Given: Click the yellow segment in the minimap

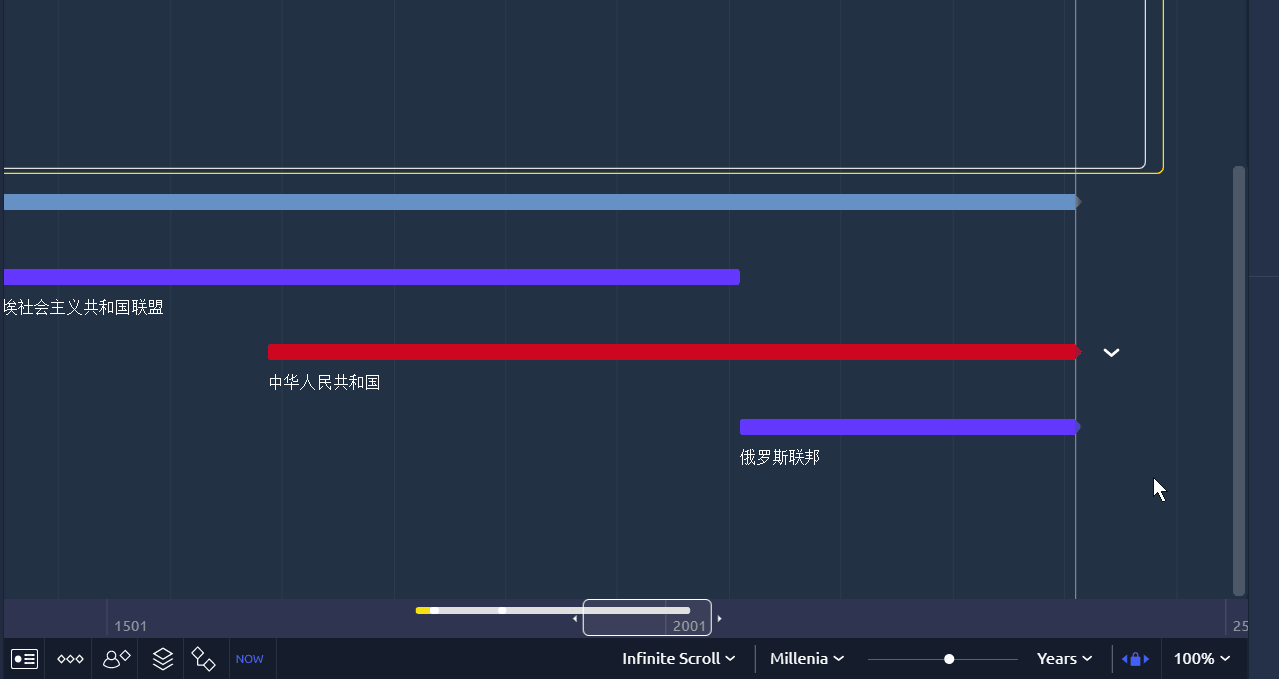Looking at the screenshot, I should [x=423, y=610].
